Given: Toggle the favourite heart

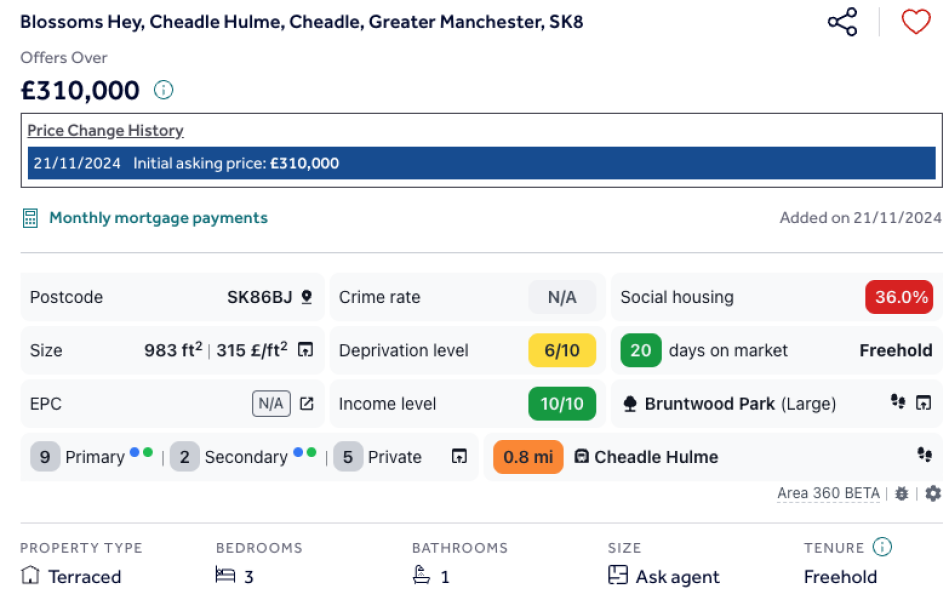Looking at the screenshot, I should point(915,21).
